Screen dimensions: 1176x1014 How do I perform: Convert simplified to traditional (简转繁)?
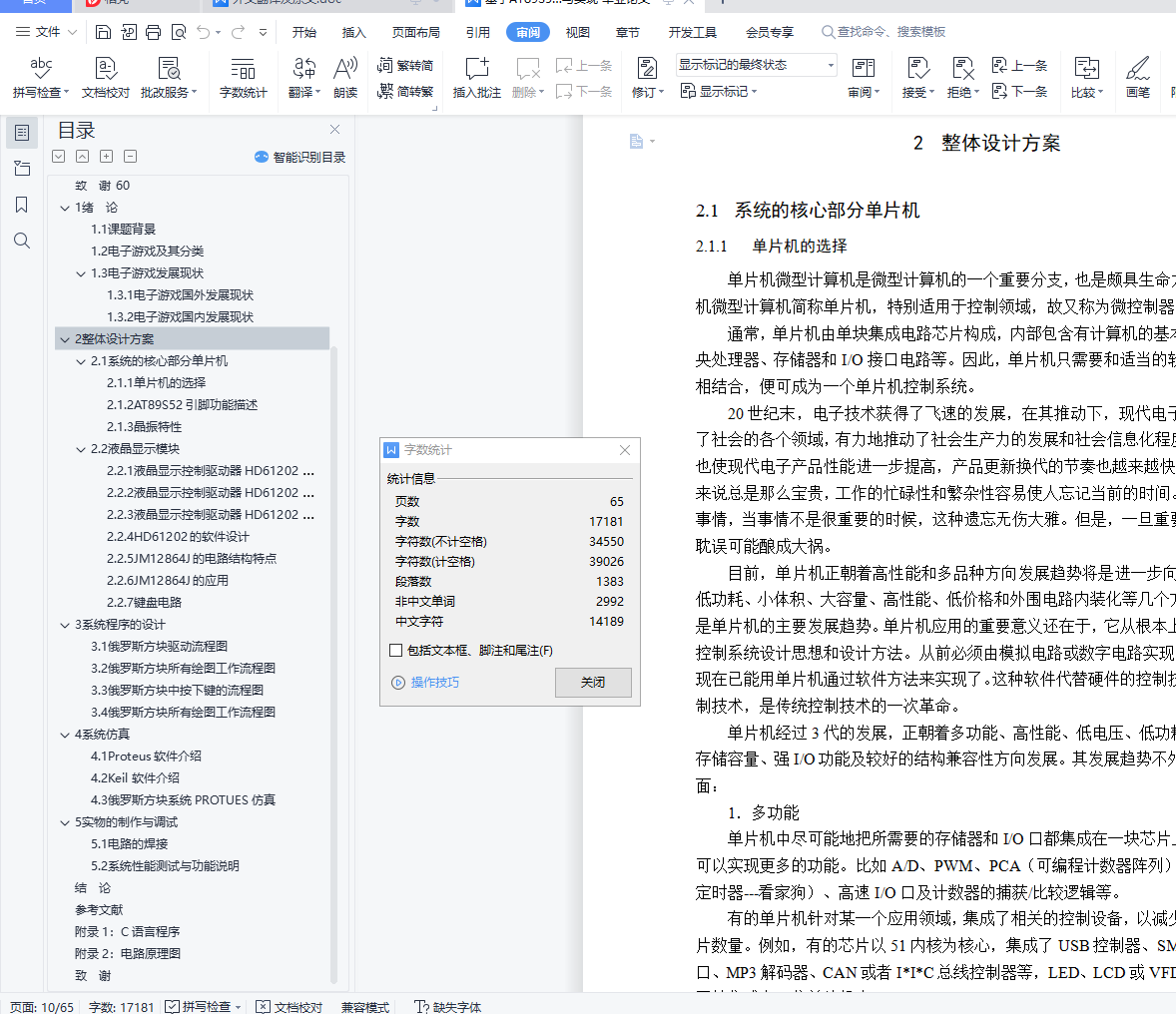tap(405, 92)
